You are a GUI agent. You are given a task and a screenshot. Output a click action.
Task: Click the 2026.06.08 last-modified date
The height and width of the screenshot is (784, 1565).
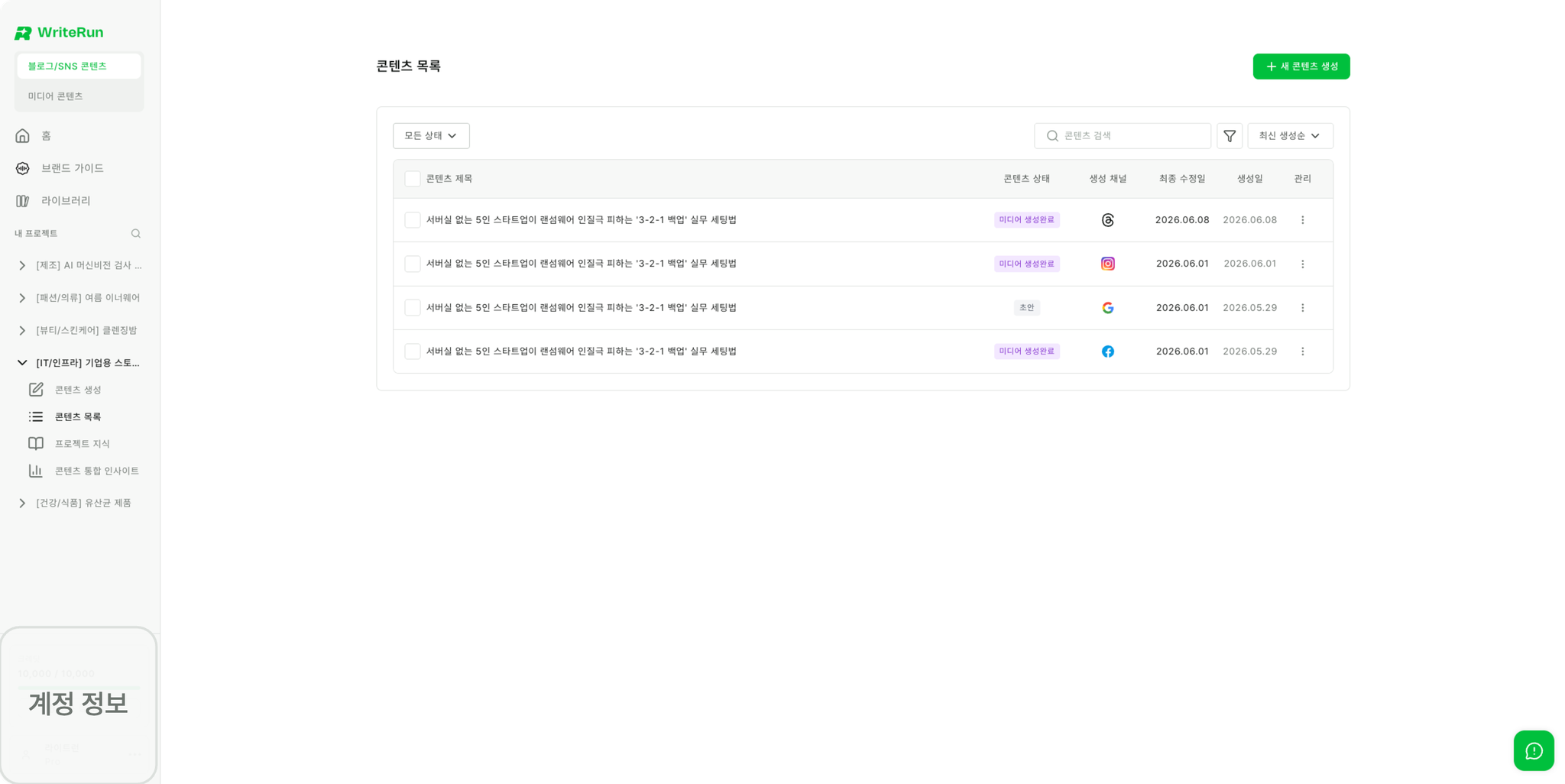(1182, 220)
